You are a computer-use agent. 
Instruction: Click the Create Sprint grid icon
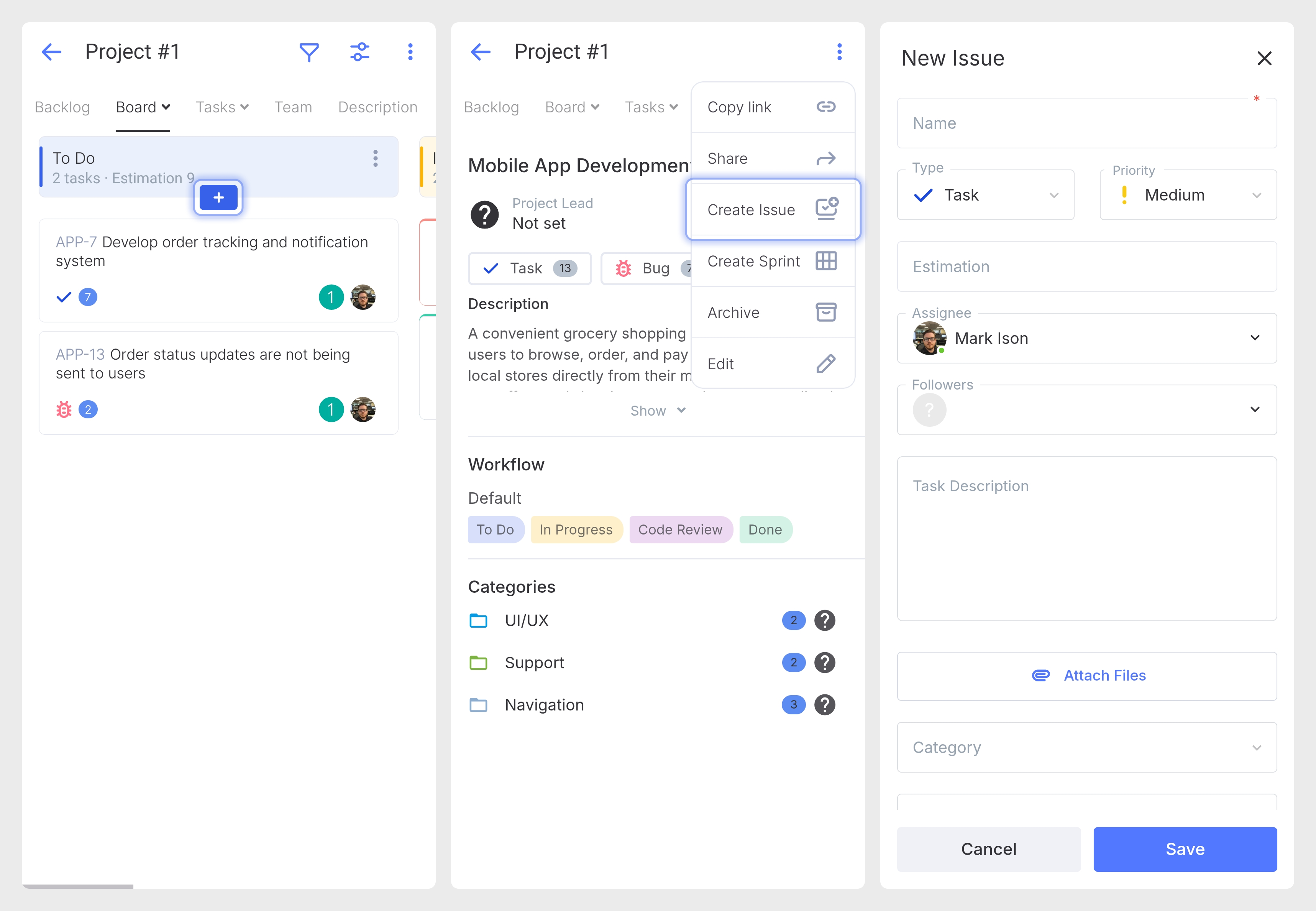825,261
